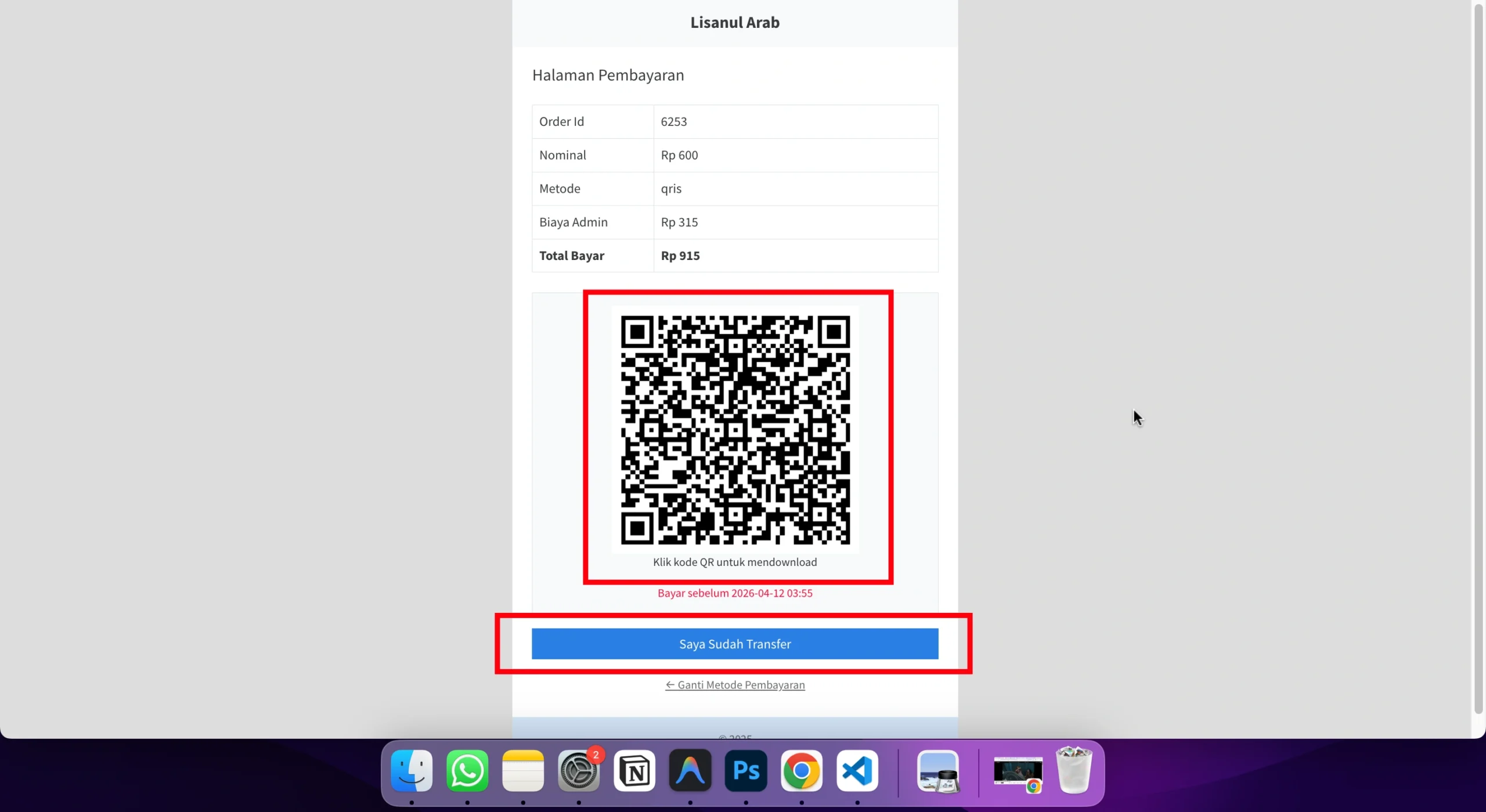Screen dimensions: 1486x812
Task: Launch Photoshop from the dock
Action: [x=746, y=771]
